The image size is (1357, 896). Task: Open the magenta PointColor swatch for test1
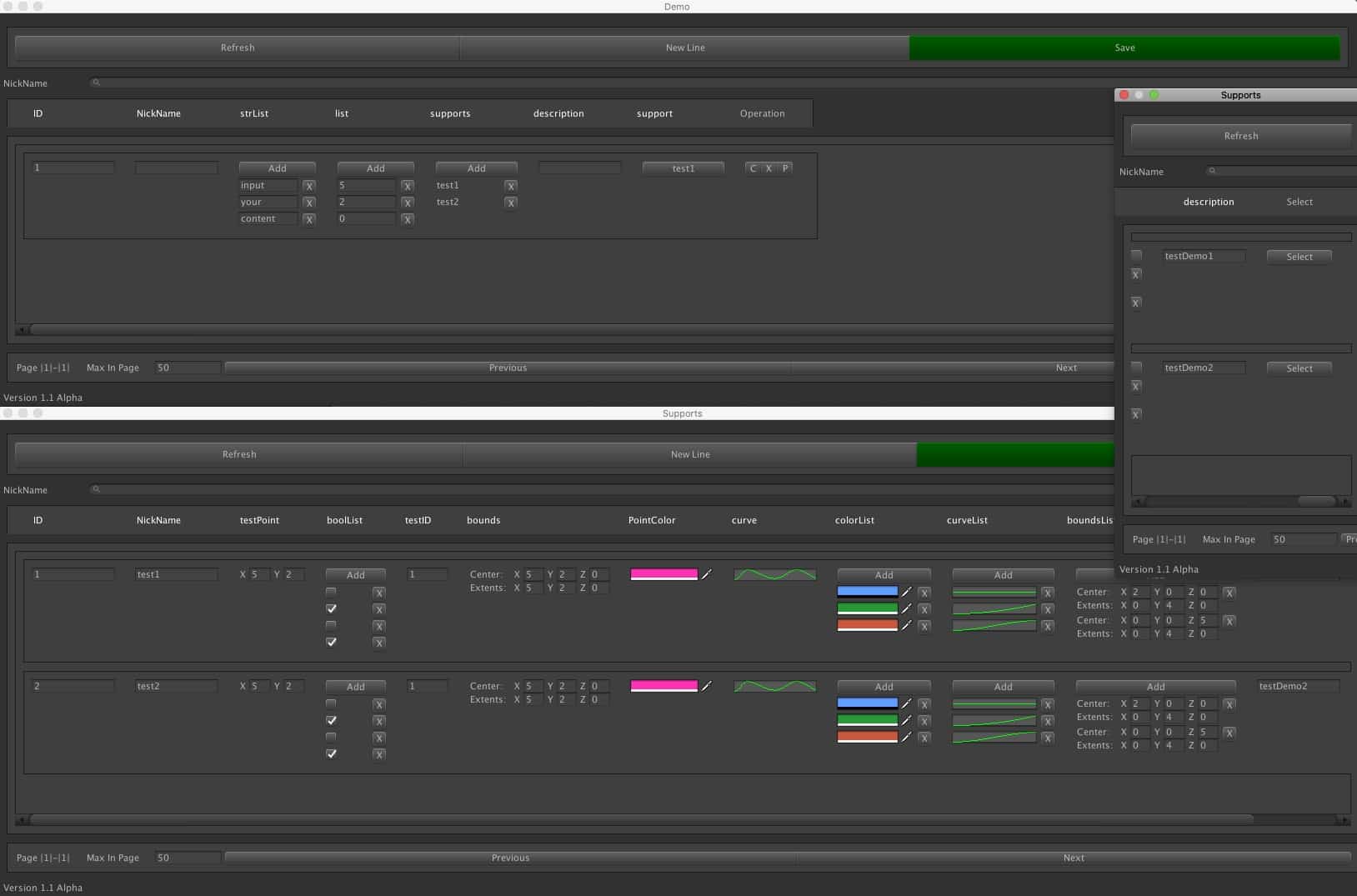(x=663, y=574)
